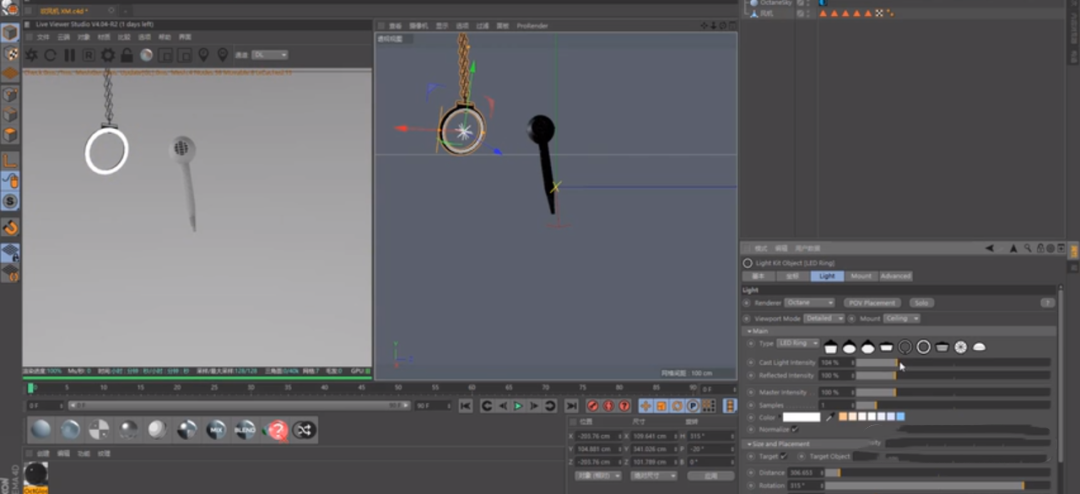The height and width of the screenshot is (494, 1080).
Task: Click the light blue color preset swatch
Action: coord(901,416)
